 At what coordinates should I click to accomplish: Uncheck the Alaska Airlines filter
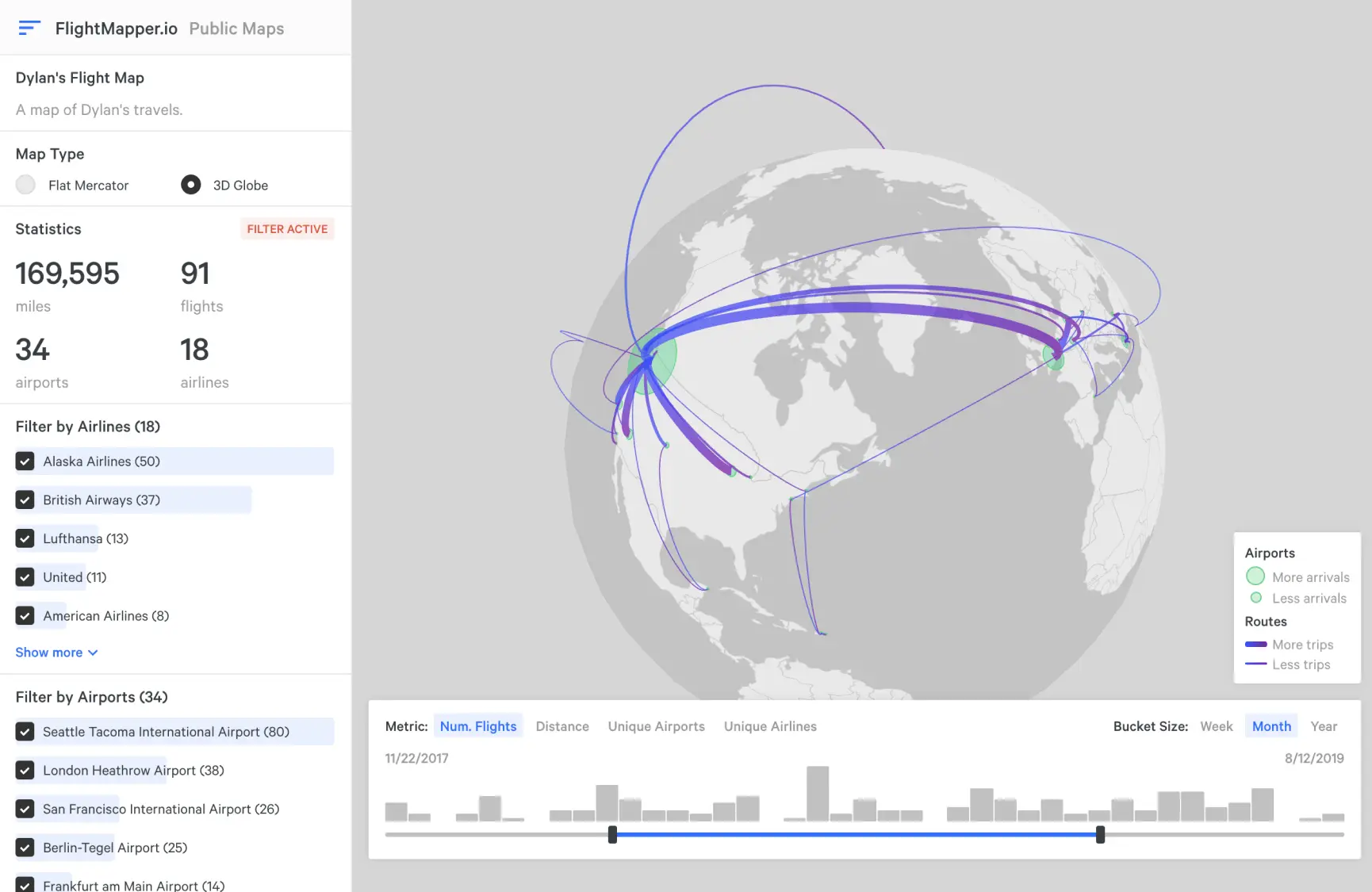tap(25, 461)
